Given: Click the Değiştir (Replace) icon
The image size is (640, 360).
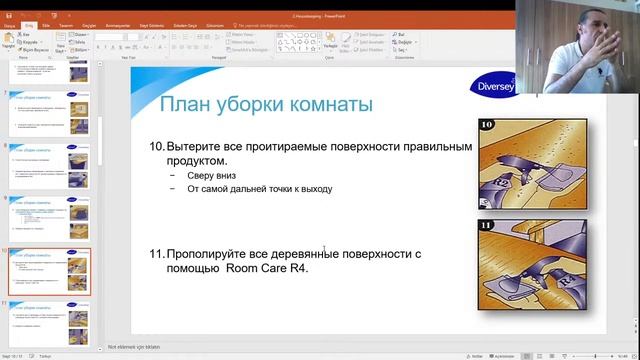Looking at the screenshot, I should [x=395, y=42].
